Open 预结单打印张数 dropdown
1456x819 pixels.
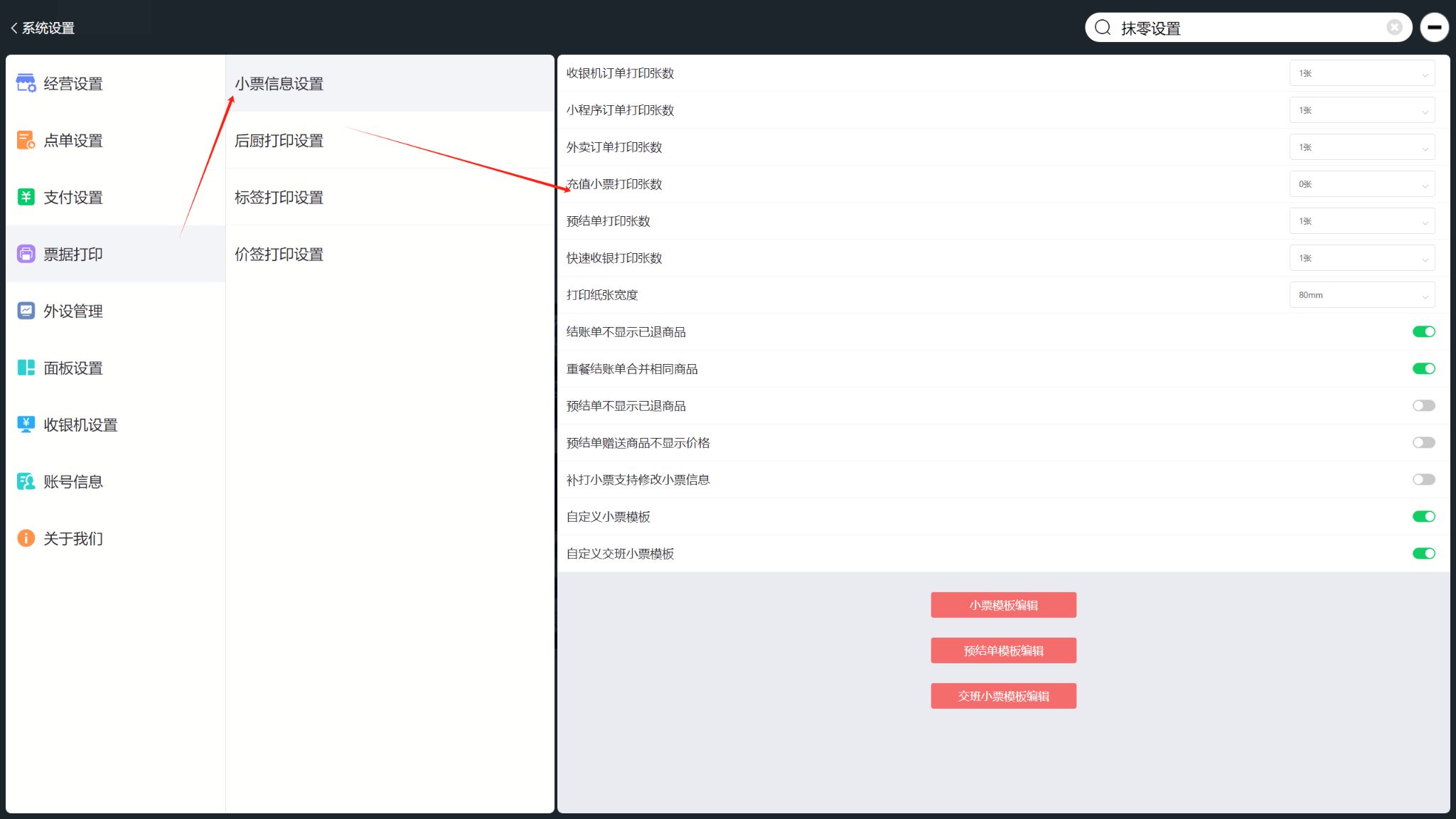1362,221
